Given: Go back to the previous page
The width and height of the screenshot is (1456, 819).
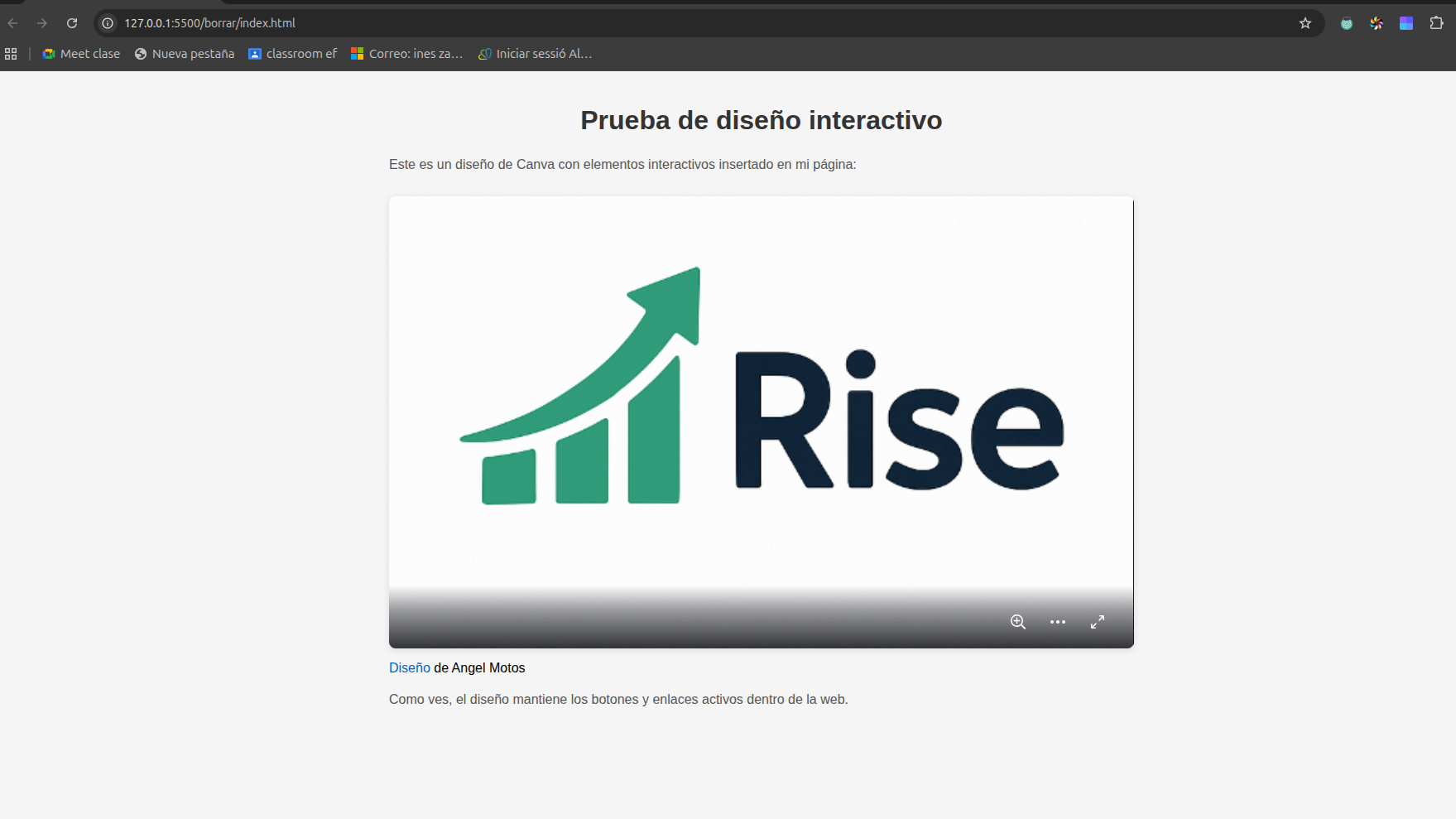Looking at the screenshot, I should coord(13,23).
